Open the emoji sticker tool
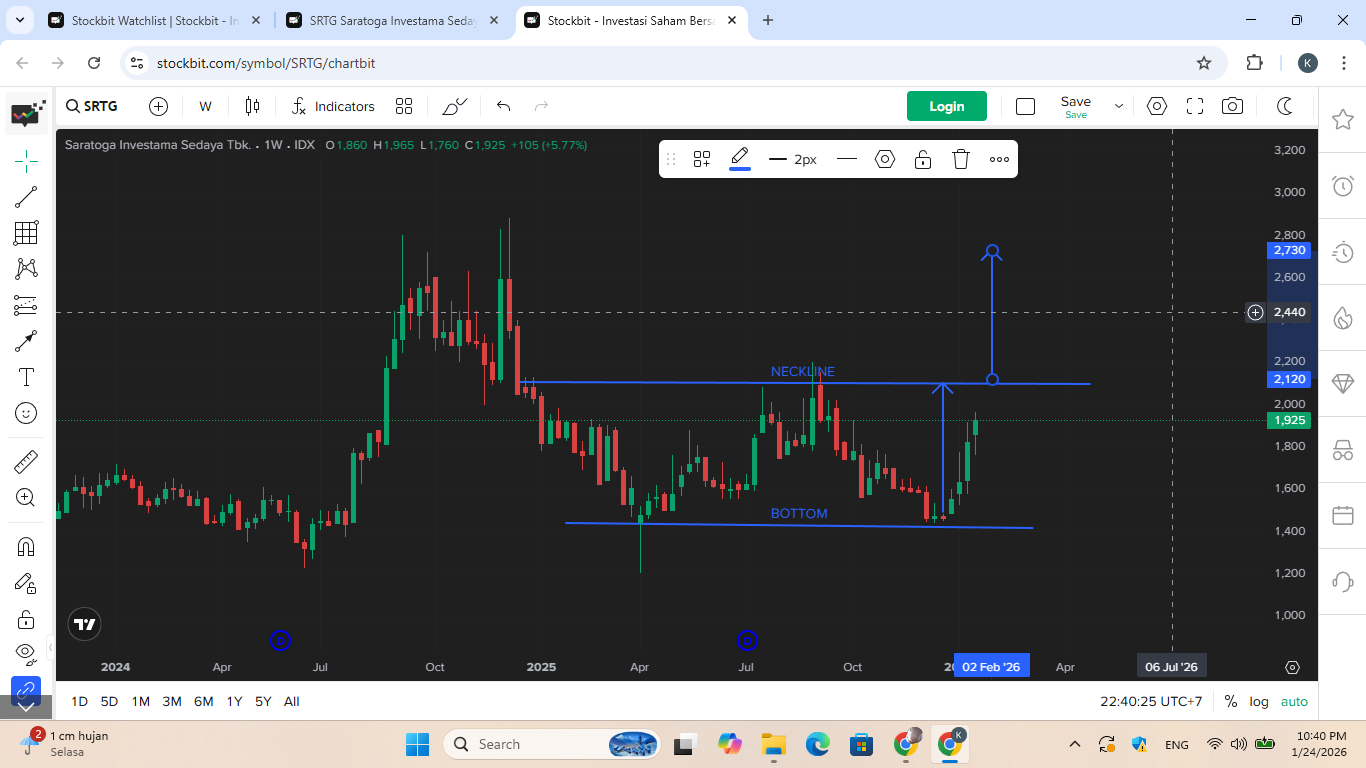 pyautogui.click(x=26, y=413)
